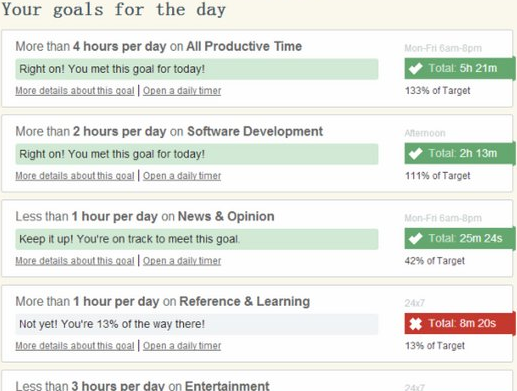Click the checkmark icon beside Total: 25m 24s

[x=415, y=239]
